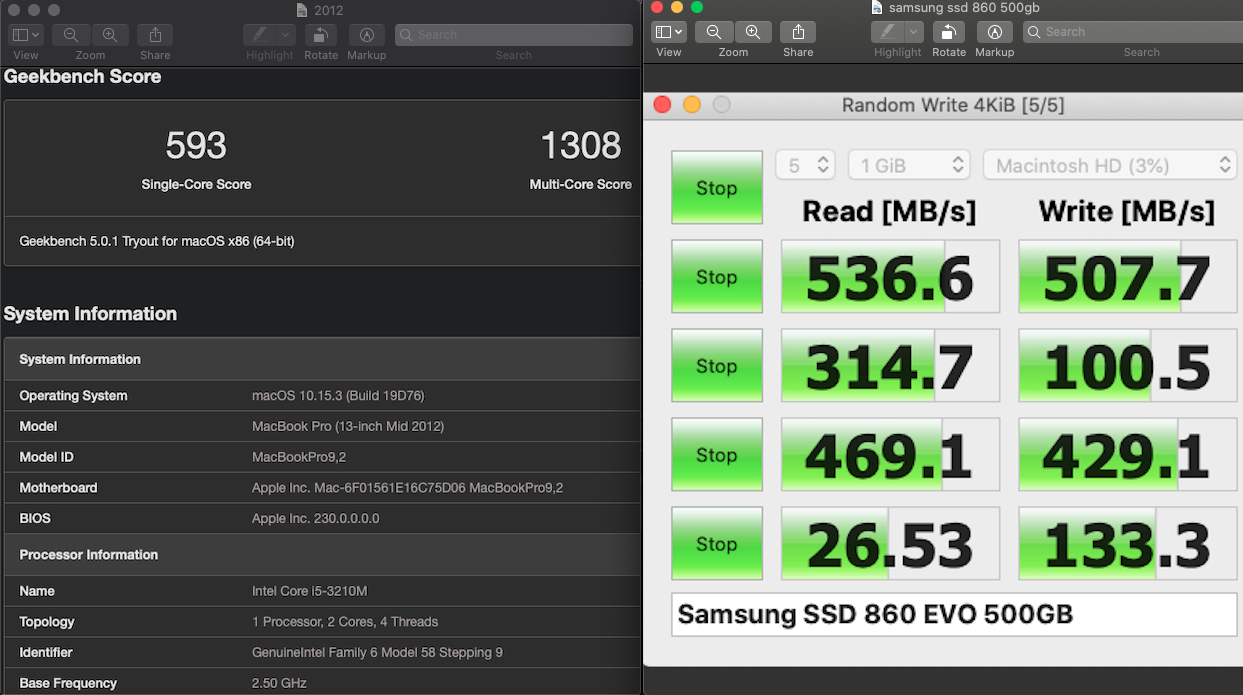
Task: Click the Samsung SSD 860 EVO 500GB text field
Action: click(x=954, y=614)
